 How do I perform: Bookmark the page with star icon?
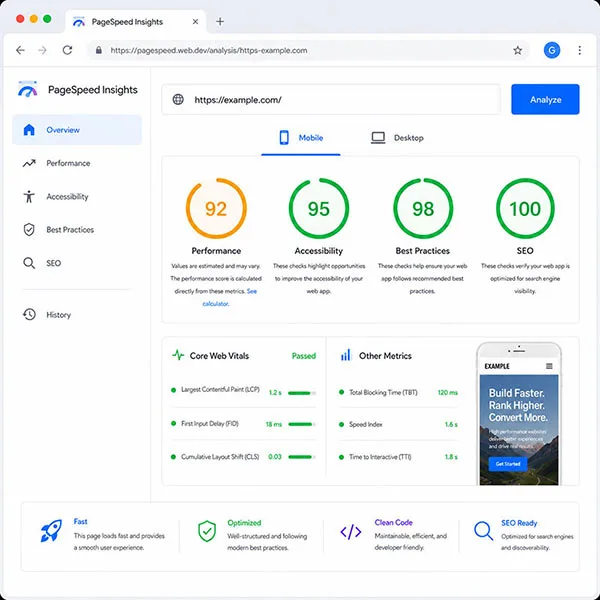(517, 50)
